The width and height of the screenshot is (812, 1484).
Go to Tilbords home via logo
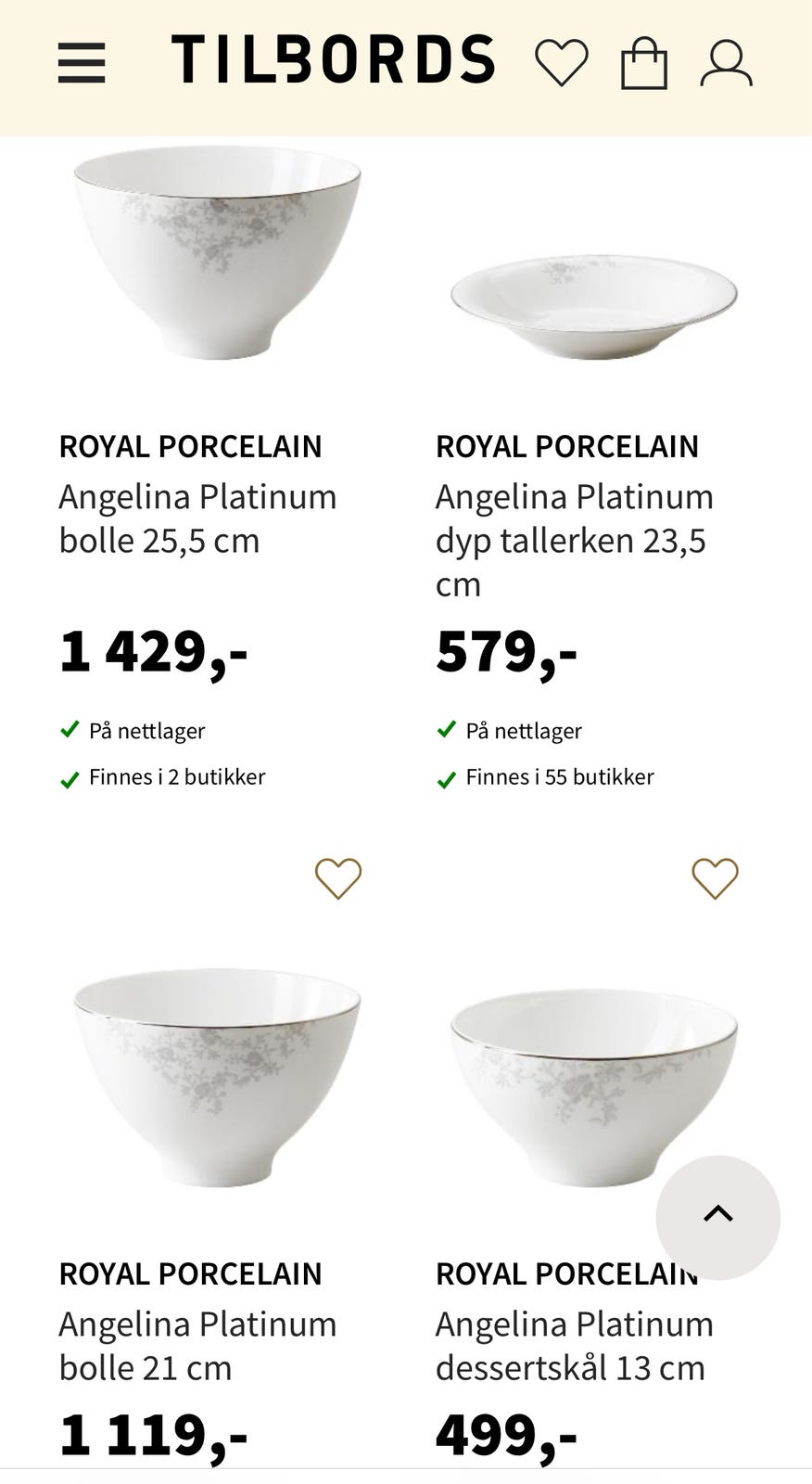click(333, 60)
